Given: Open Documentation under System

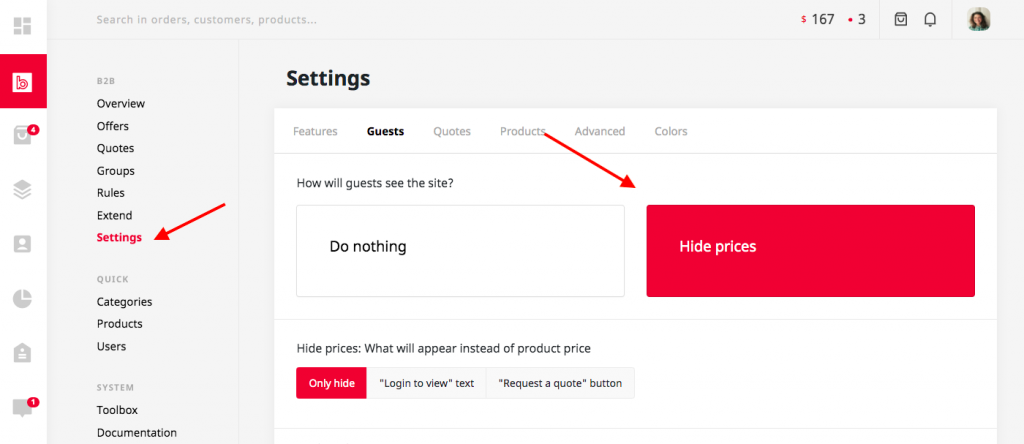Looking at the screenshot, I should [136, 432].
